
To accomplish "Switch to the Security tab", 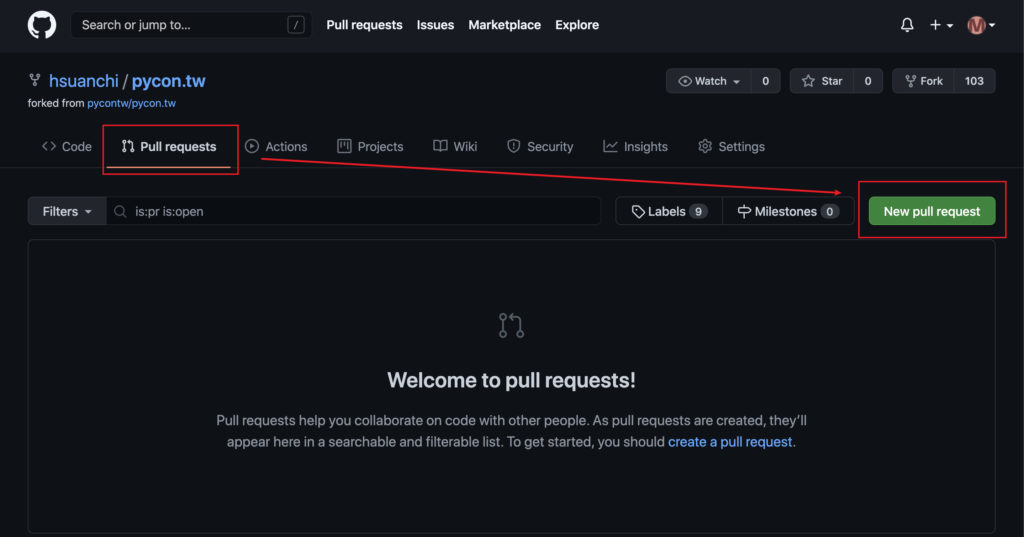I will click(540, 146).
